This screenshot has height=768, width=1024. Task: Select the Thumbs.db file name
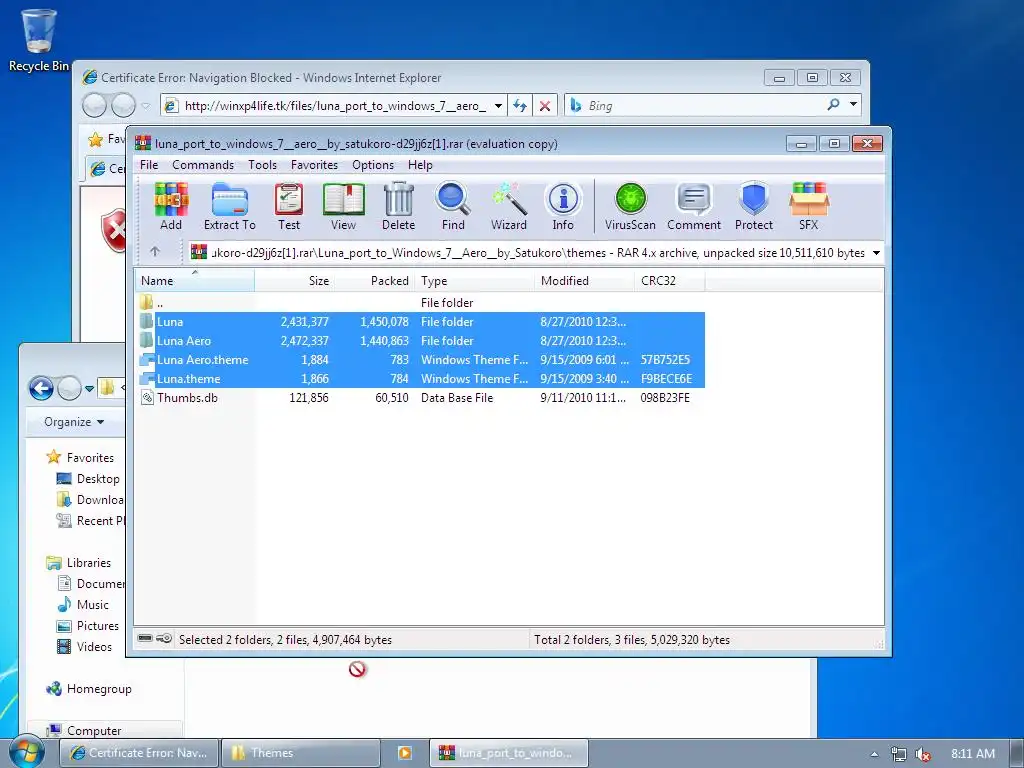pos(187,398)
